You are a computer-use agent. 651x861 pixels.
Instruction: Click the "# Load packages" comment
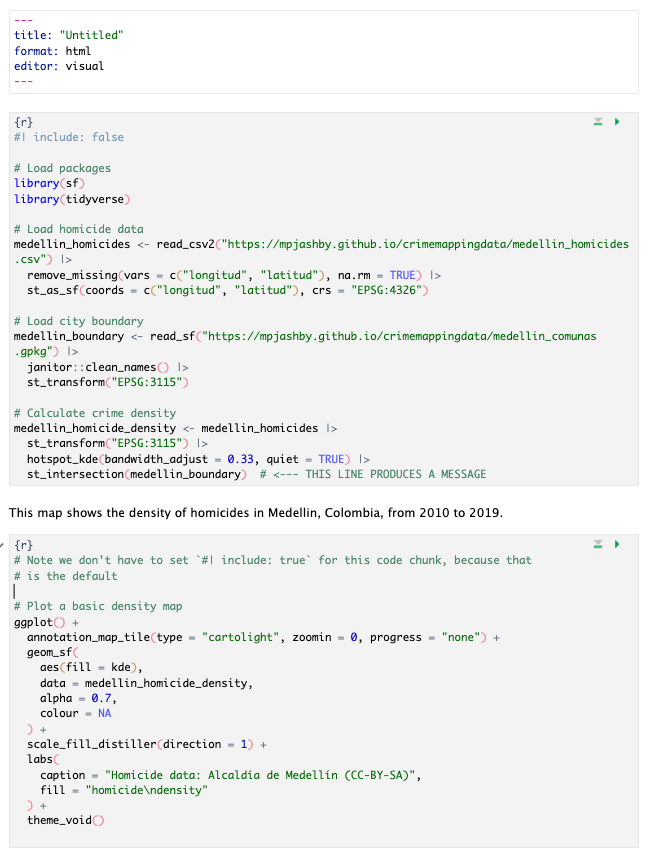coord(62,168)
